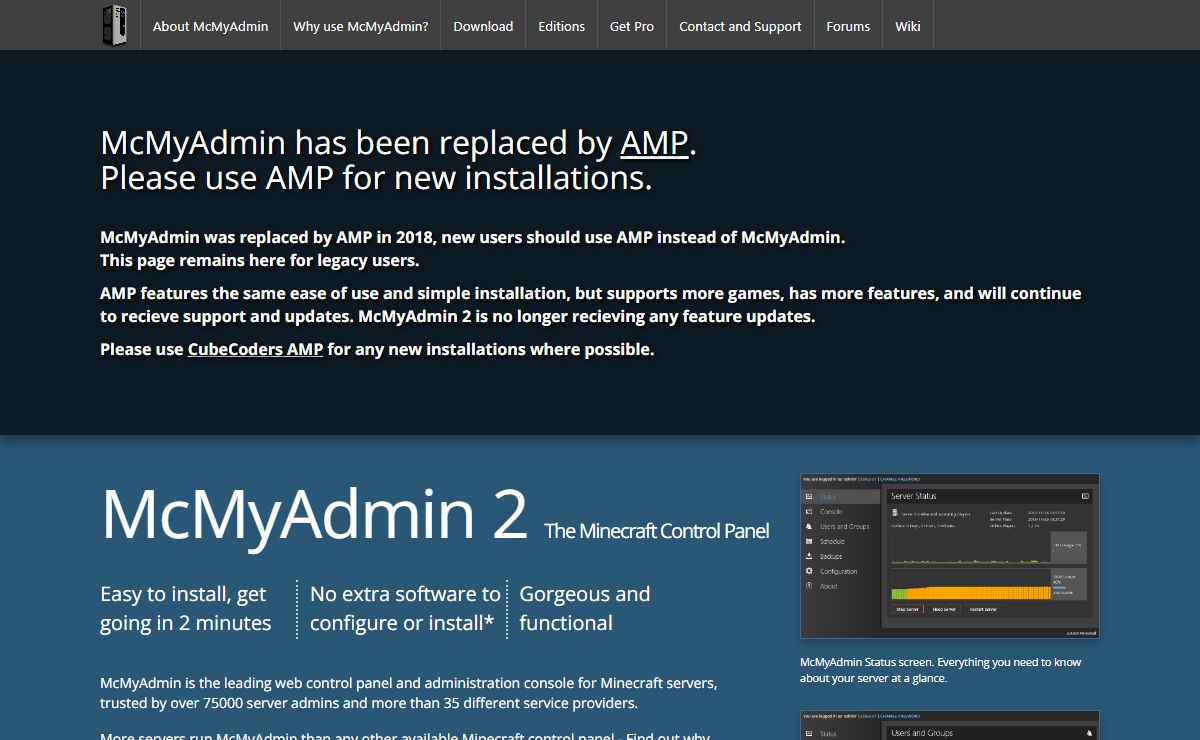Open the Wiki navigation item

pyautogui.click(x=908, y=26)
